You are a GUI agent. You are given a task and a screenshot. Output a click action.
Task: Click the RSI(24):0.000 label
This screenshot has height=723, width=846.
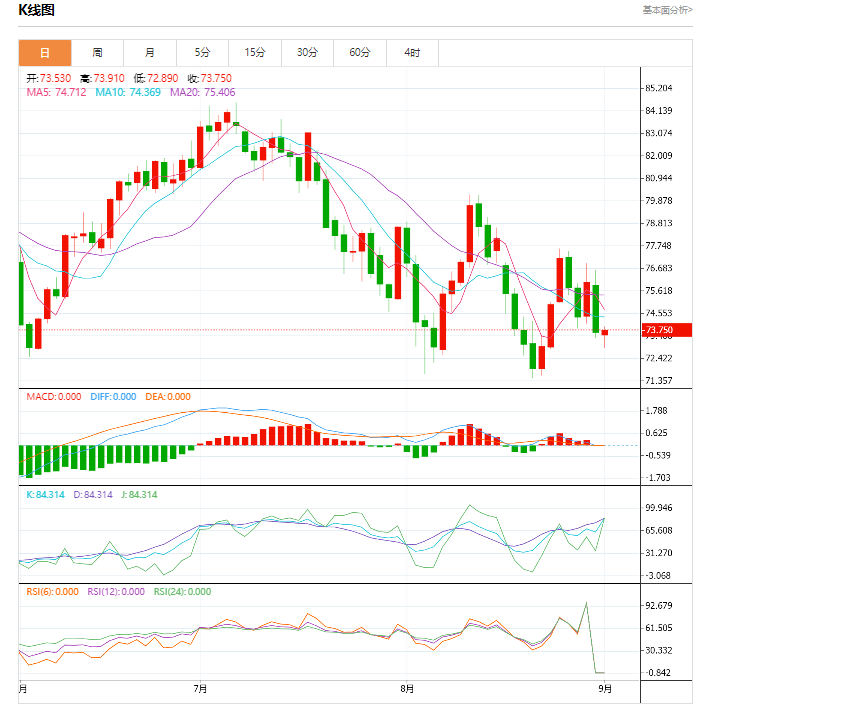[x=182, y=592]
